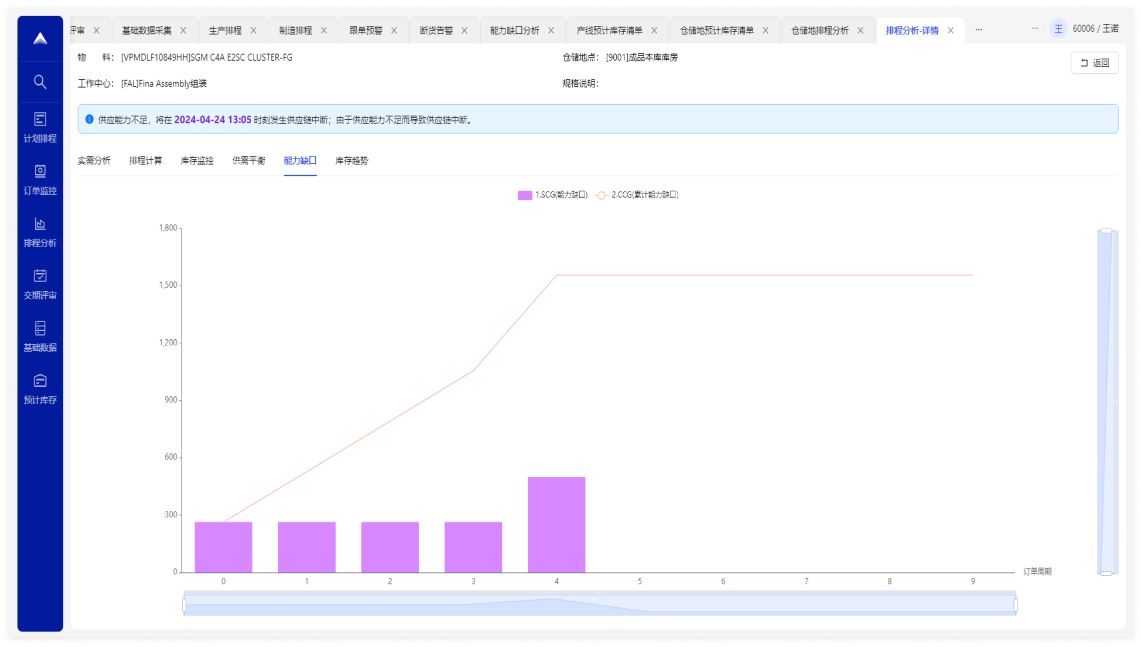This screenshot has height=647, width=1141.
Task: Click the 订单周期 axis label
Action: (1037, 572)
